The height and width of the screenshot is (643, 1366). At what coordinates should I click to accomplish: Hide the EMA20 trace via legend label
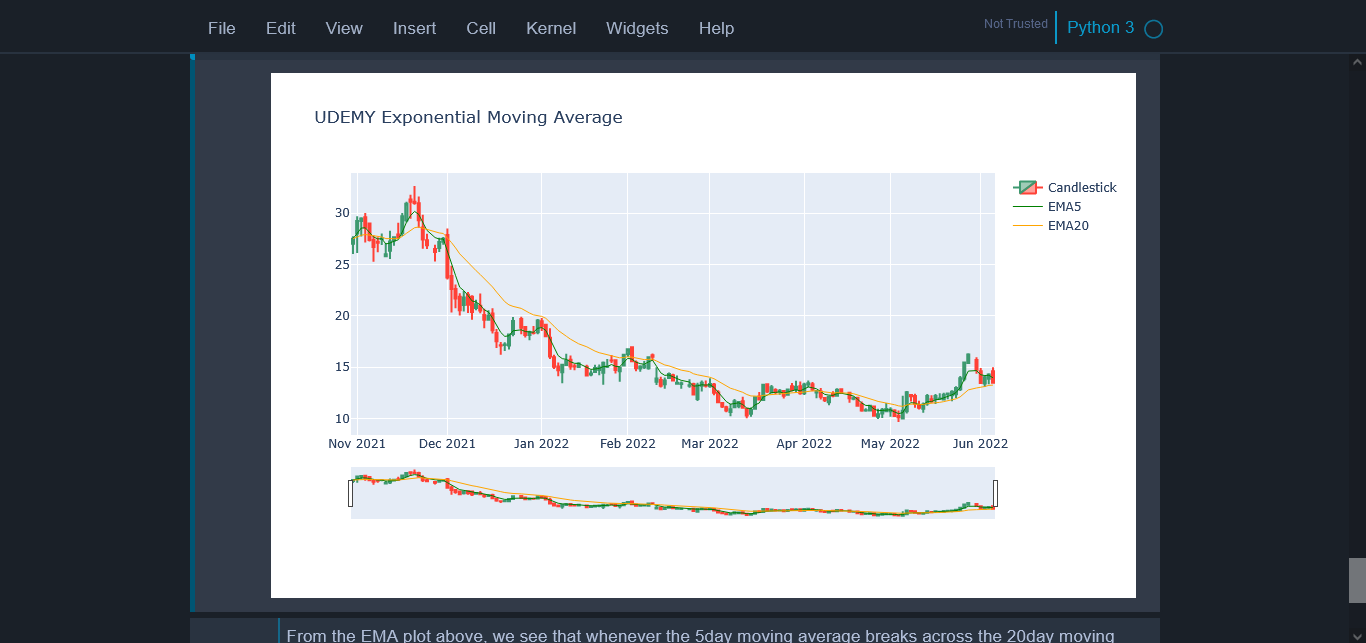click(1068, 226)
